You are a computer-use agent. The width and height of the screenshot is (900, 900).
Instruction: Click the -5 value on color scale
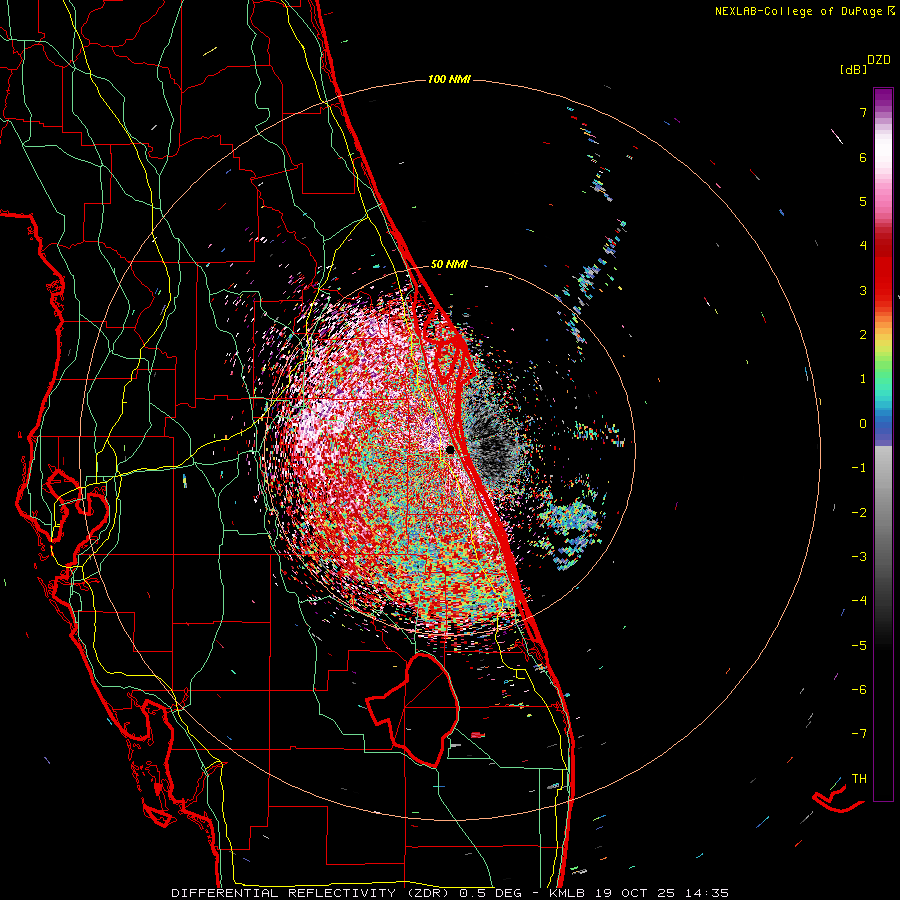tap(859, 646)
